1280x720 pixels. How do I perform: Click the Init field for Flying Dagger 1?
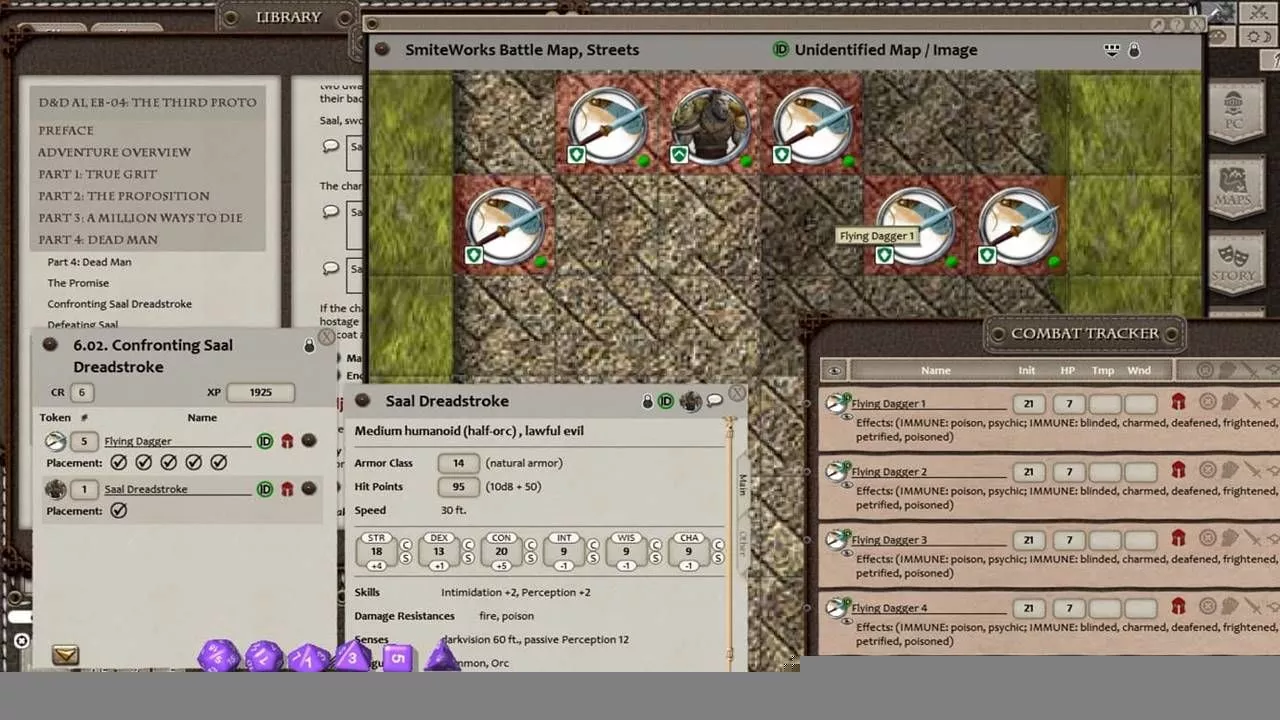click(1028, 404)
